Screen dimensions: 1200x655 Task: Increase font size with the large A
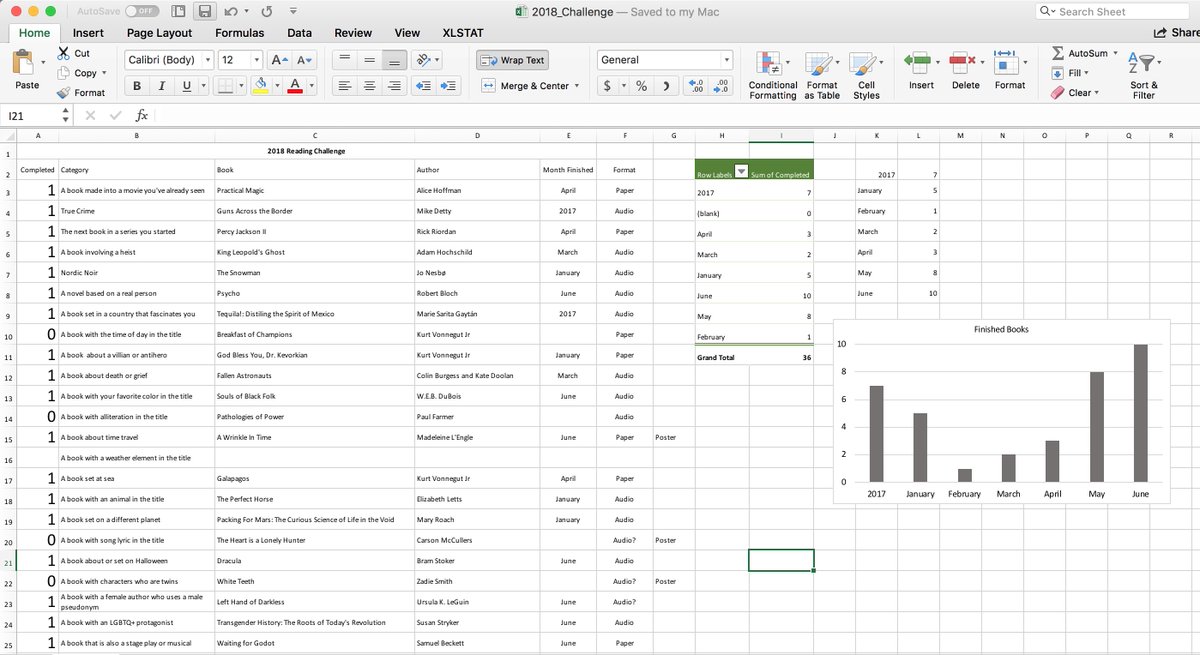pos(280,60)
